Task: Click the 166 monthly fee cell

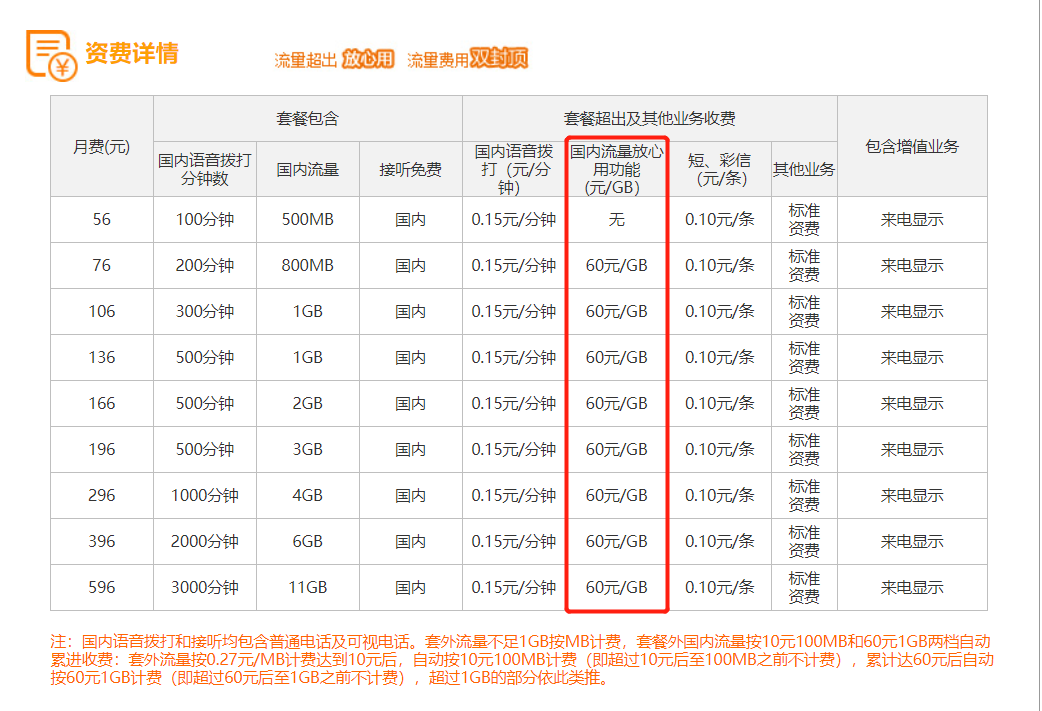Action: [102, 403]
